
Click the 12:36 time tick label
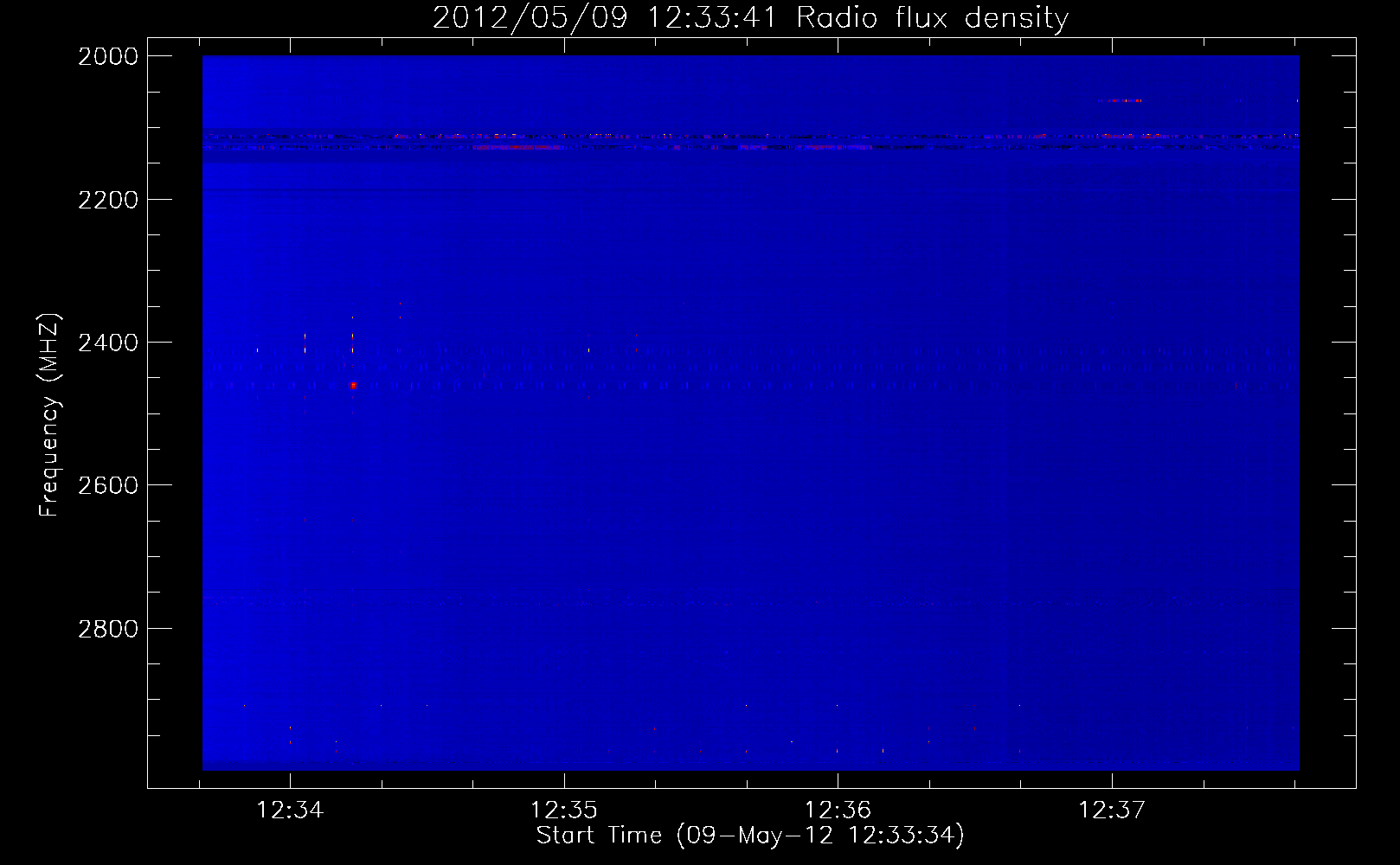(838, 810)
